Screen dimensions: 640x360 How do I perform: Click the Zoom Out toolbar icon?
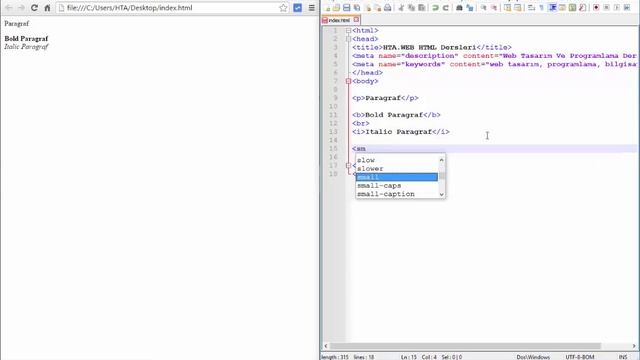click(x=494, y=8)
